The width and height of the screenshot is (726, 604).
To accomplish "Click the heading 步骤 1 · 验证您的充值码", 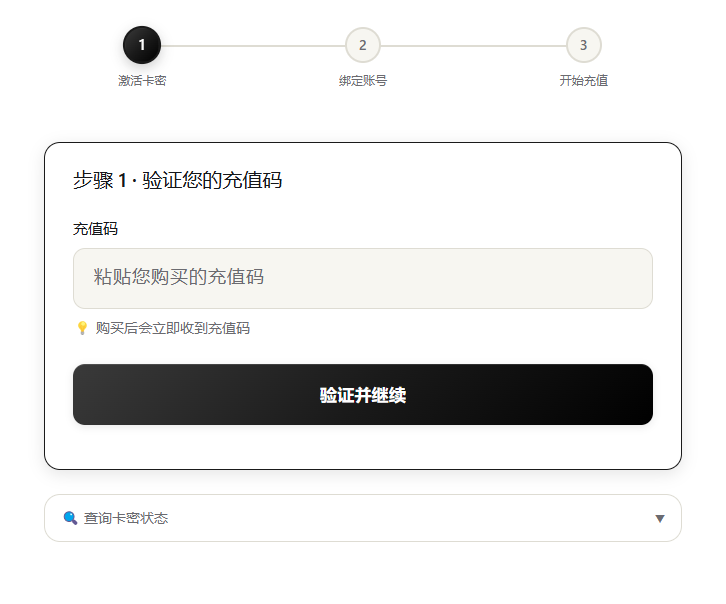I will (x=177, y=180).
